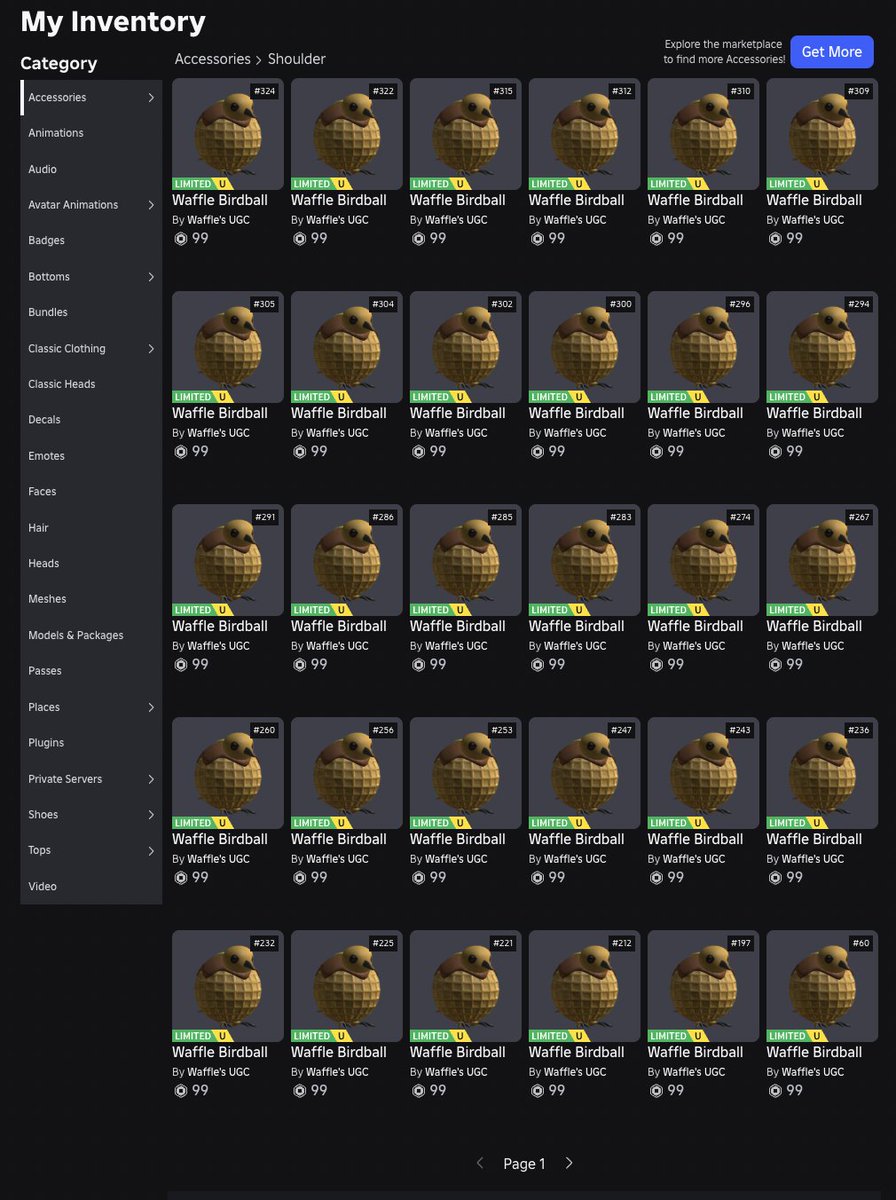Screen dimensions: 896x1200
Task: Click the Birdball picture with serial #236
Action: click(x=822, y=773)
